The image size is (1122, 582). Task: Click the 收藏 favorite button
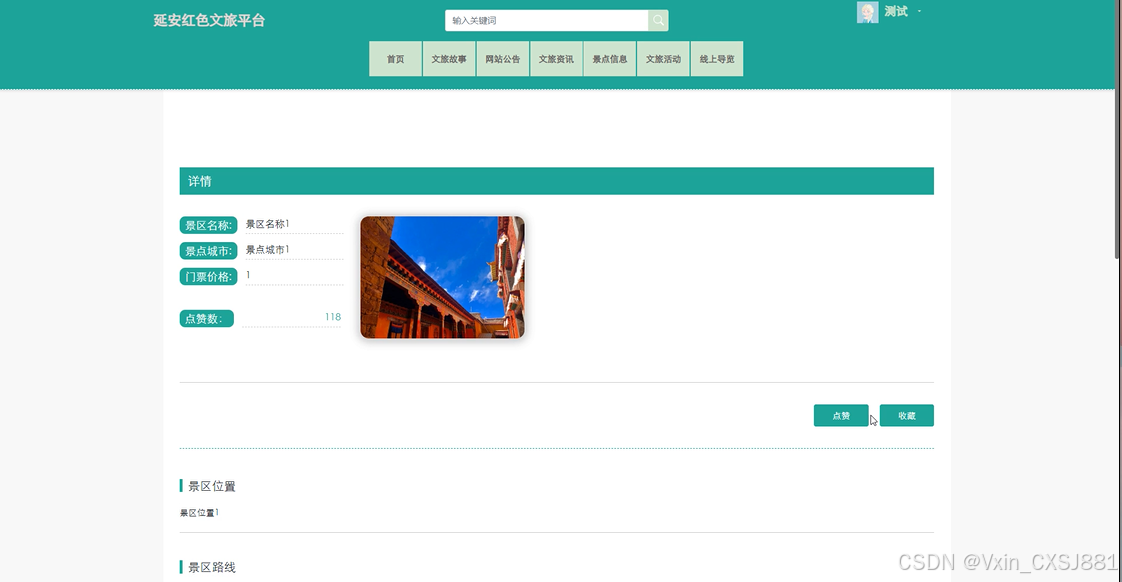(907, 415)
